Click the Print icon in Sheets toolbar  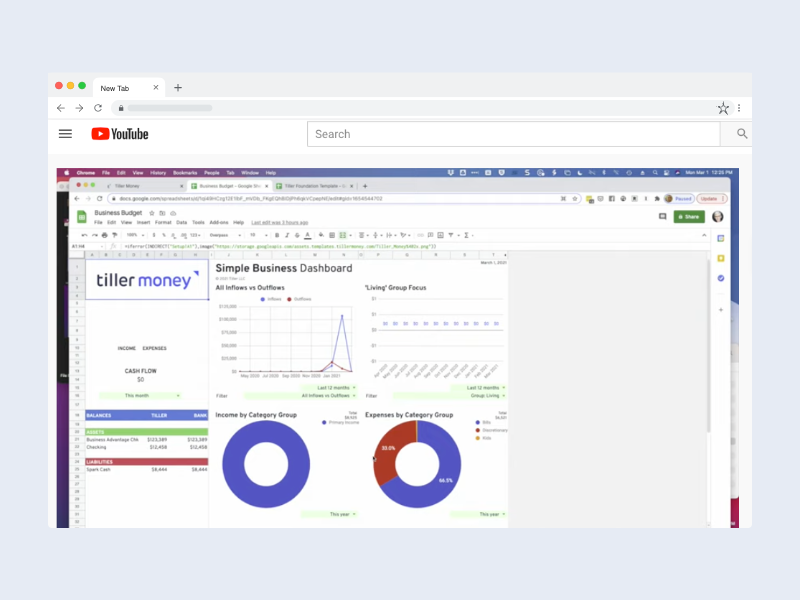click(105, 235)
